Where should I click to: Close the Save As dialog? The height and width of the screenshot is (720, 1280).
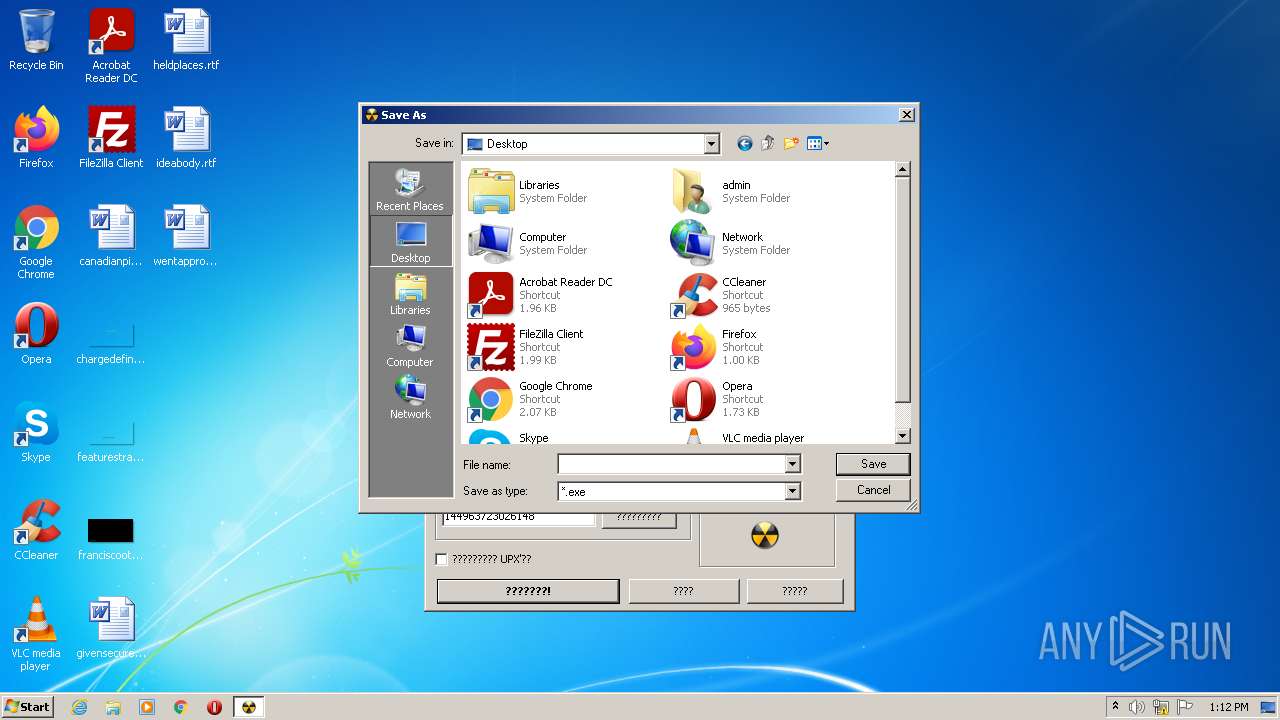click(906, 115)
